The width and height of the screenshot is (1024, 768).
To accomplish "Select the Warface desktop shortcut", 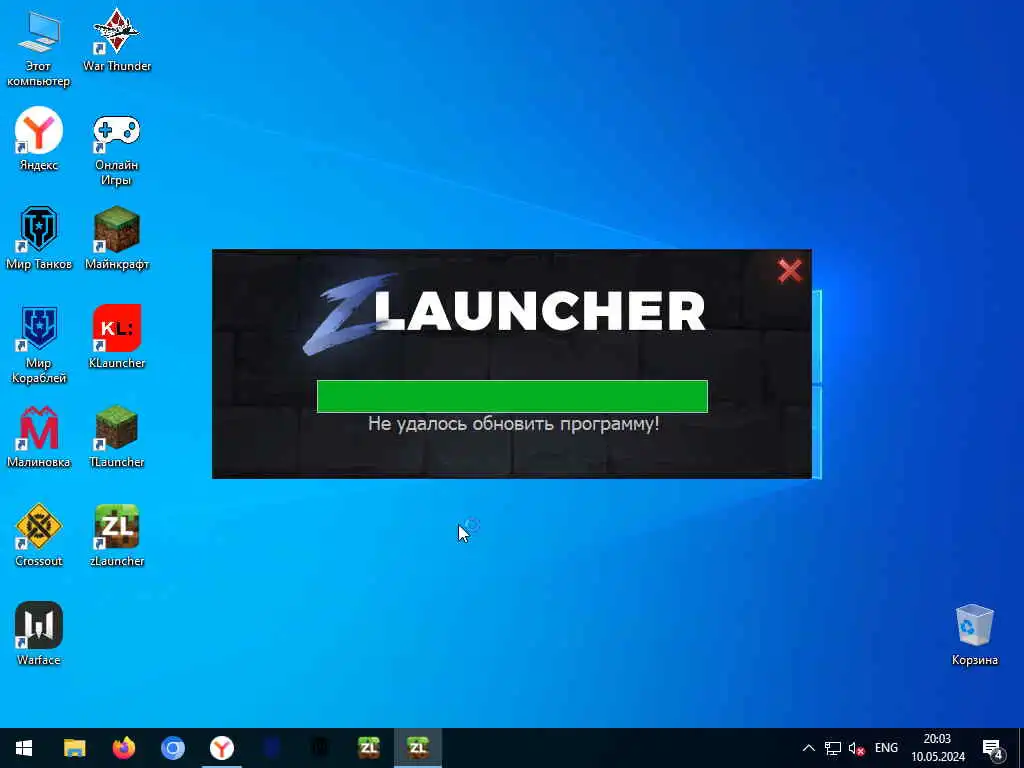I will 39,634.
